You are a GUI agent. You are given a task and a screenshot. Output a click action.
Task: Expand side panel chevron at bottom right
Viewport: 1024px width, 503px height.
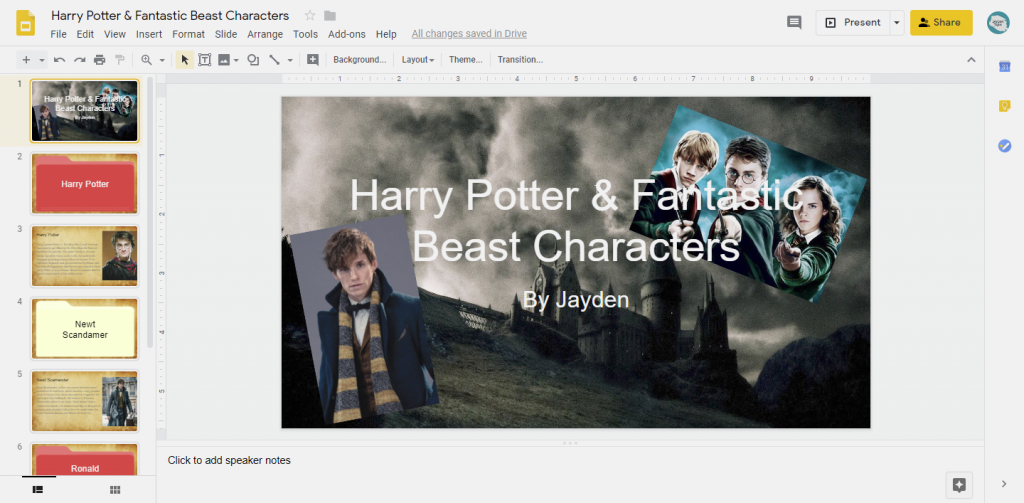pos(1004,484)
